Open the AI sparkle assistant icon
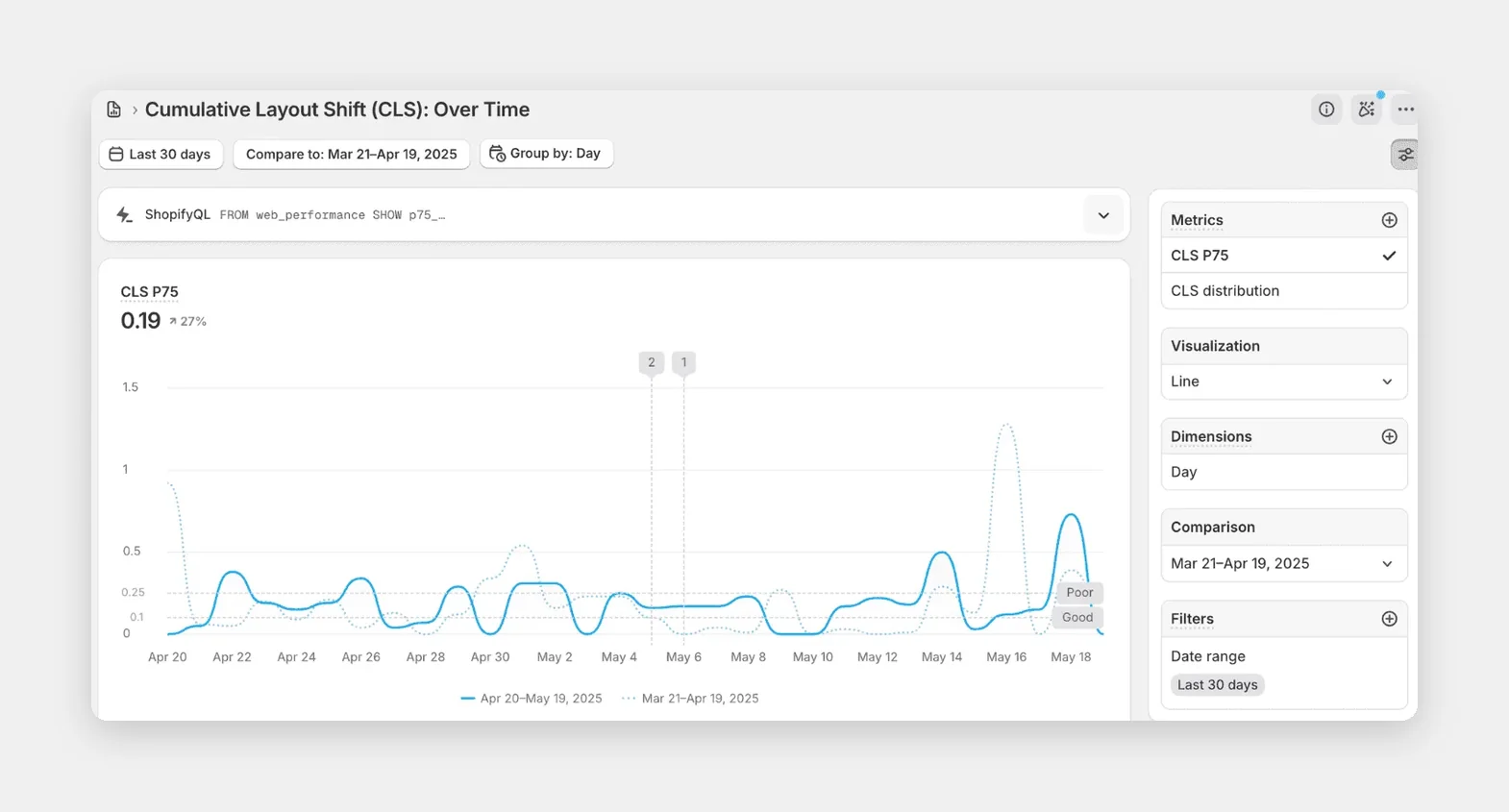The image size is (1509, 812). (x=1366, y=110)
